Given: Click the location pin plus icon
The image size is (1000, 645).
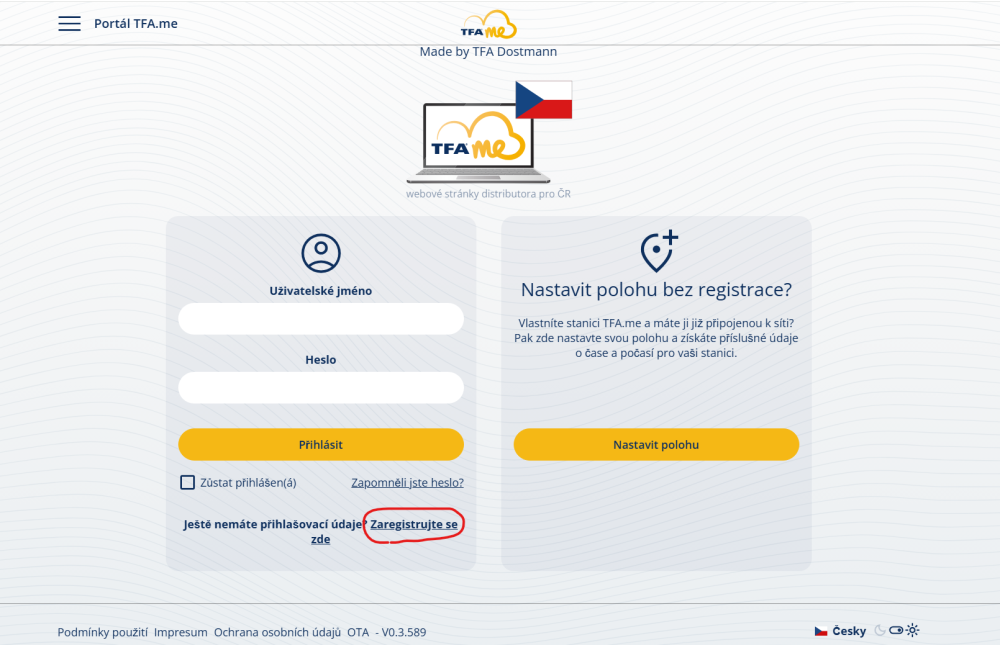Looking at the screenshot, I should coord(657,252).
